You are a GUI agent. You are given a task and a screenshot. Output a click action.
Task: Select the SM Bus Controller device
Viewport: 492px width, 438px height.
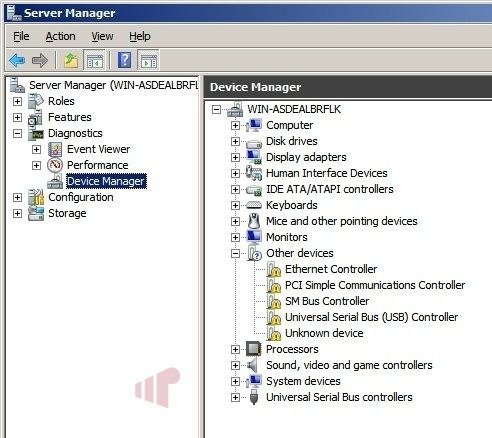[x=327, y=301]
